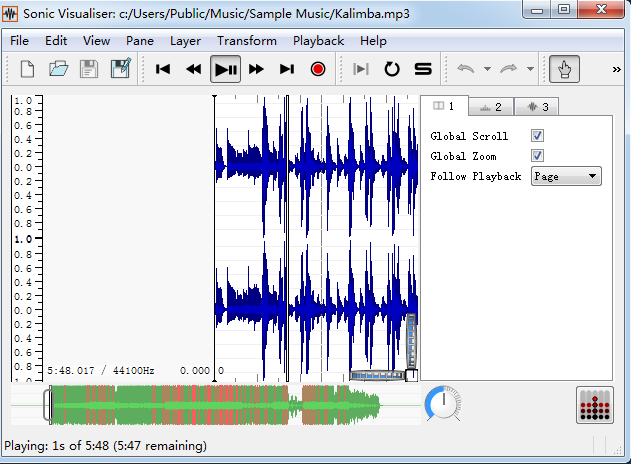The width and height of the screenshot is (631, 464).
Task: Open the Transform menu
Action: (247, 41)
